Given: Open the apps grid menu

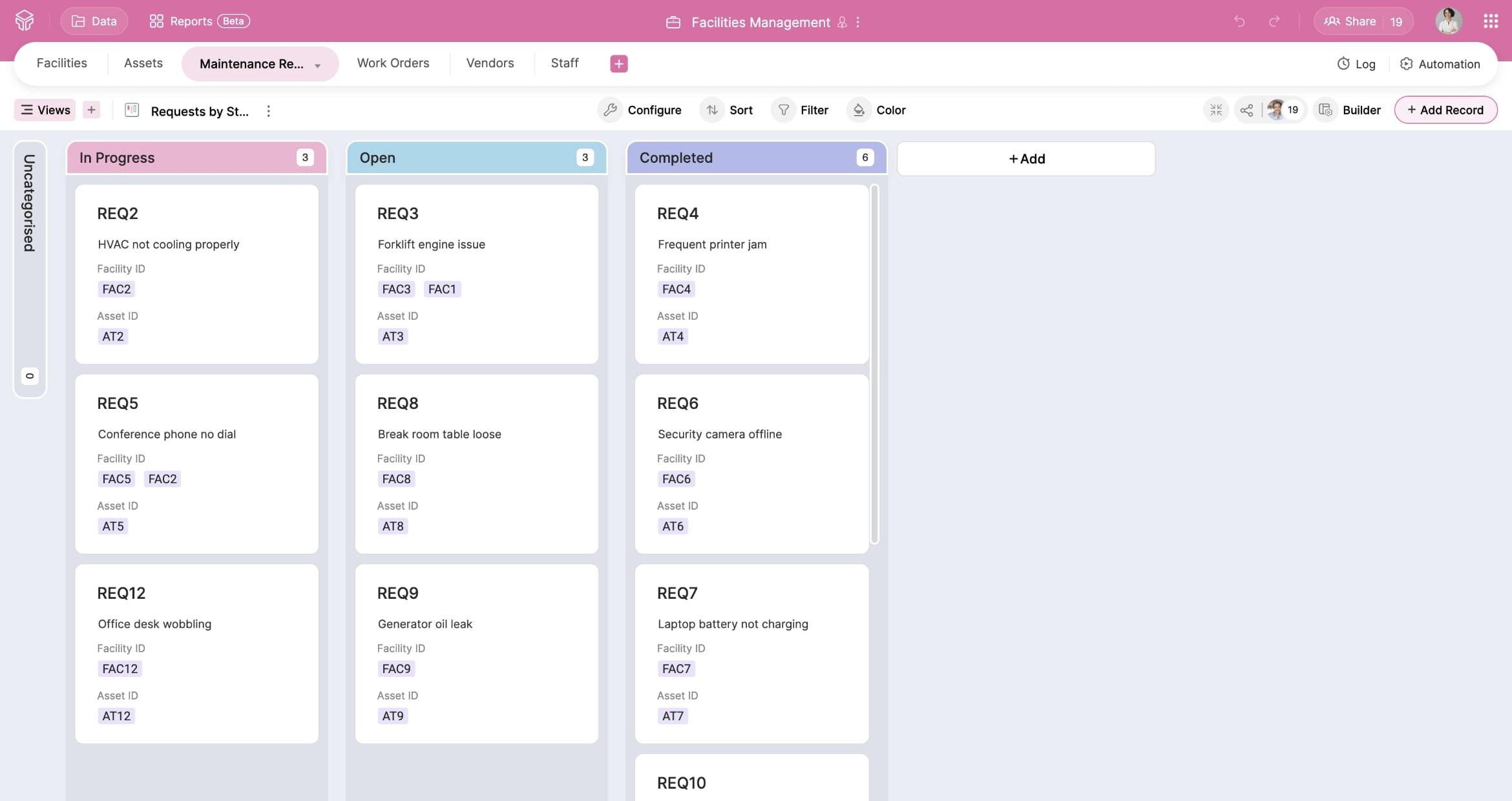Looking at the screenshot, I should (x=1490, y=21).
